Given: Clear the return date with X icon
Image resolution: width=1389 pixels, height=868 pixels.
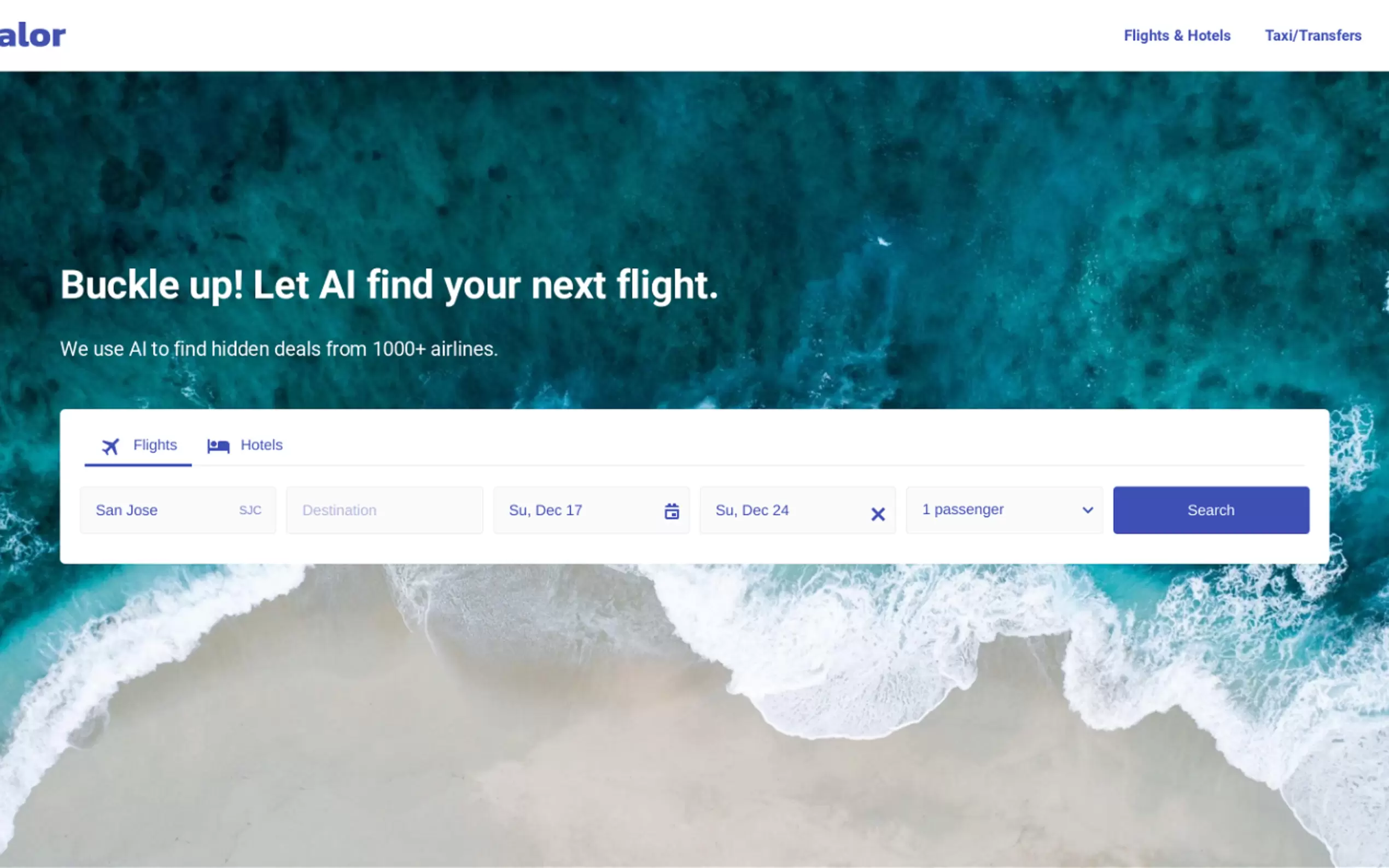Looking at the screenshot, I should coord(878,514).
